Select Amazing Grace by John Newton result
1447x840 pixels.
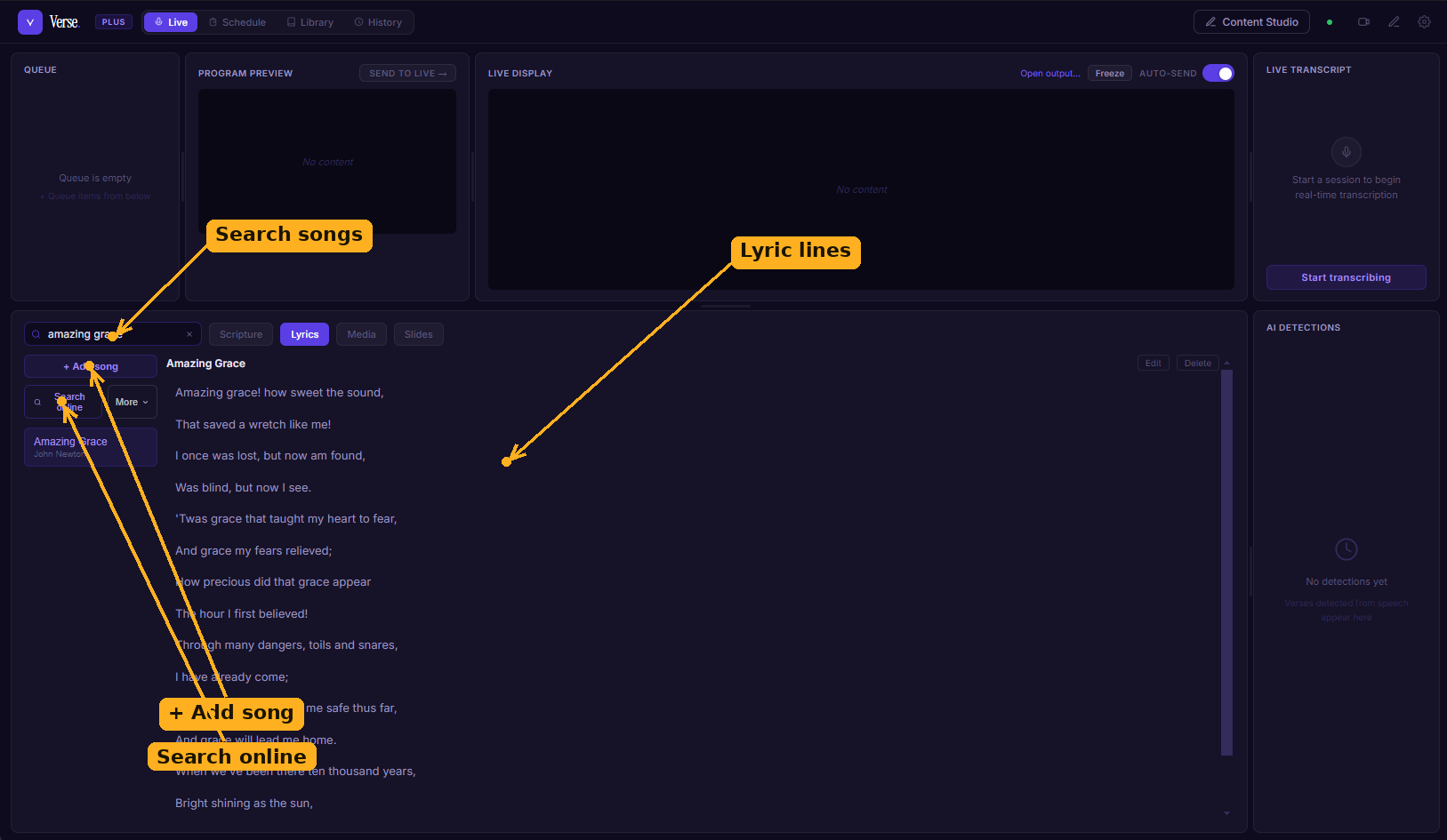click(x=91, y=447)
